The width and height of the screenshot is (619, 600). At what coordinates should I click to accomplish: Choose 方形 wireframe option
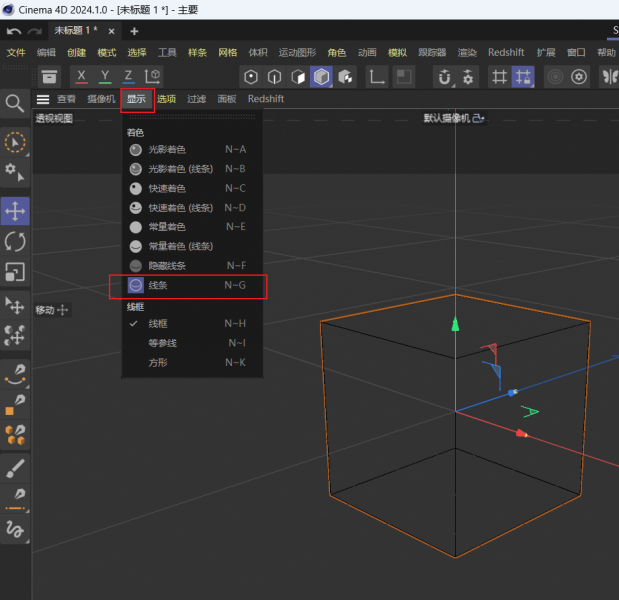tap(192, 362)
